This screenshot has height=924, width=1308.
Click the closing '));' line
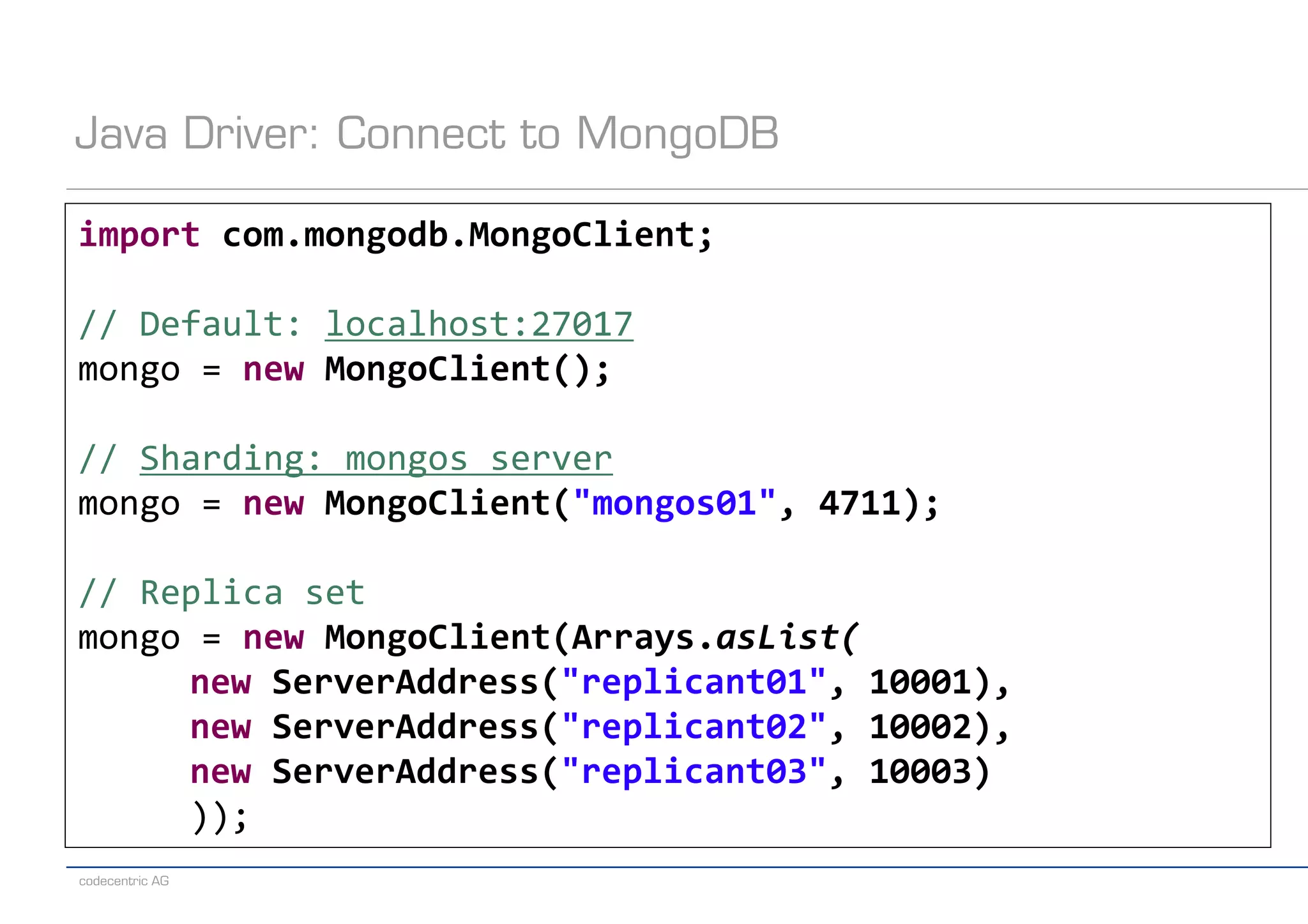click(219, 817)
